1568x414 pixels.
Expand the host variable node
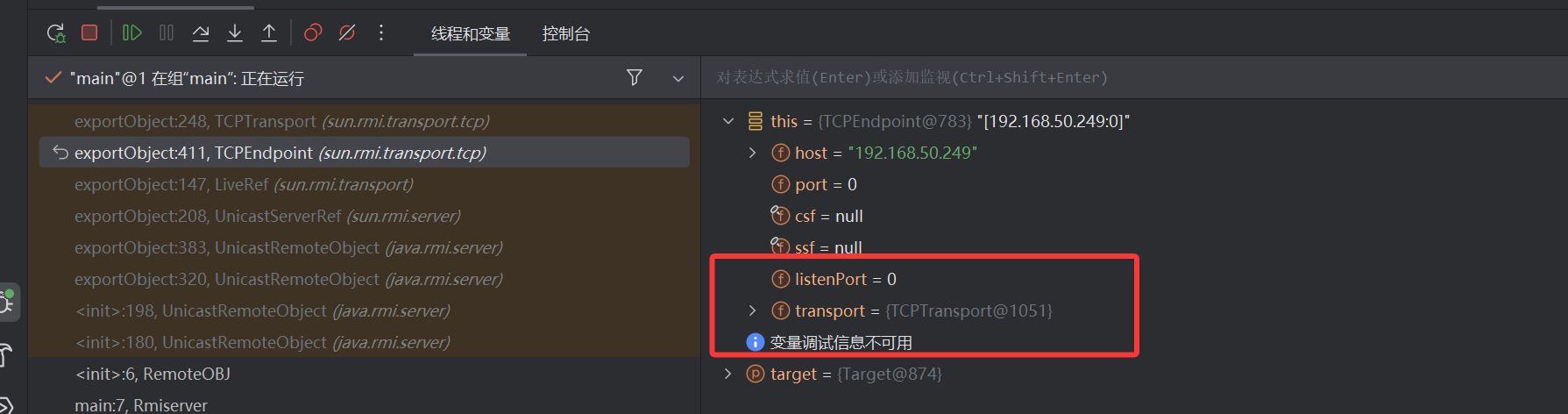(753, 153)
